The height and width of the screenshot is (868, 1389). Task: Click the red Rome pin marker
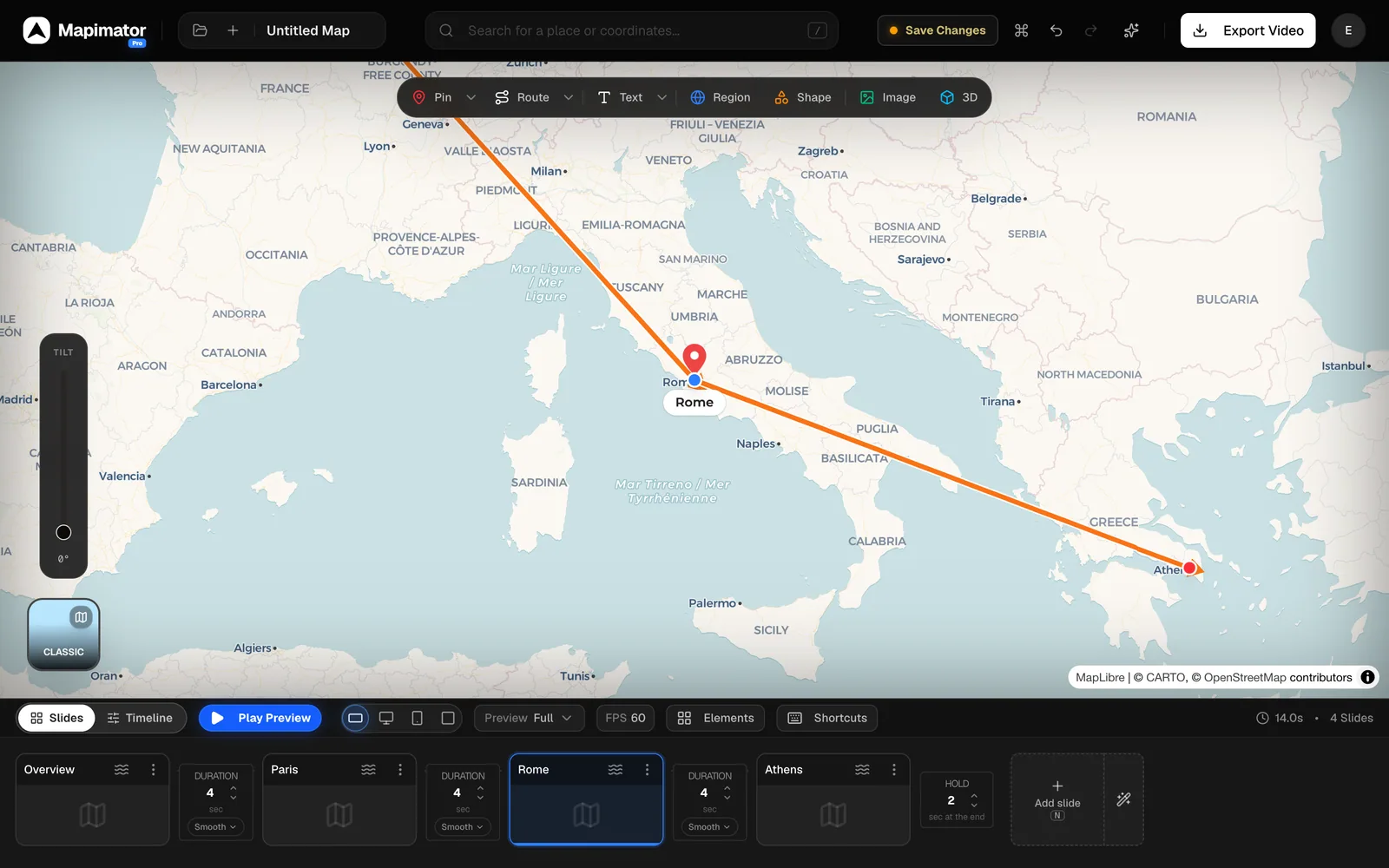694,358
